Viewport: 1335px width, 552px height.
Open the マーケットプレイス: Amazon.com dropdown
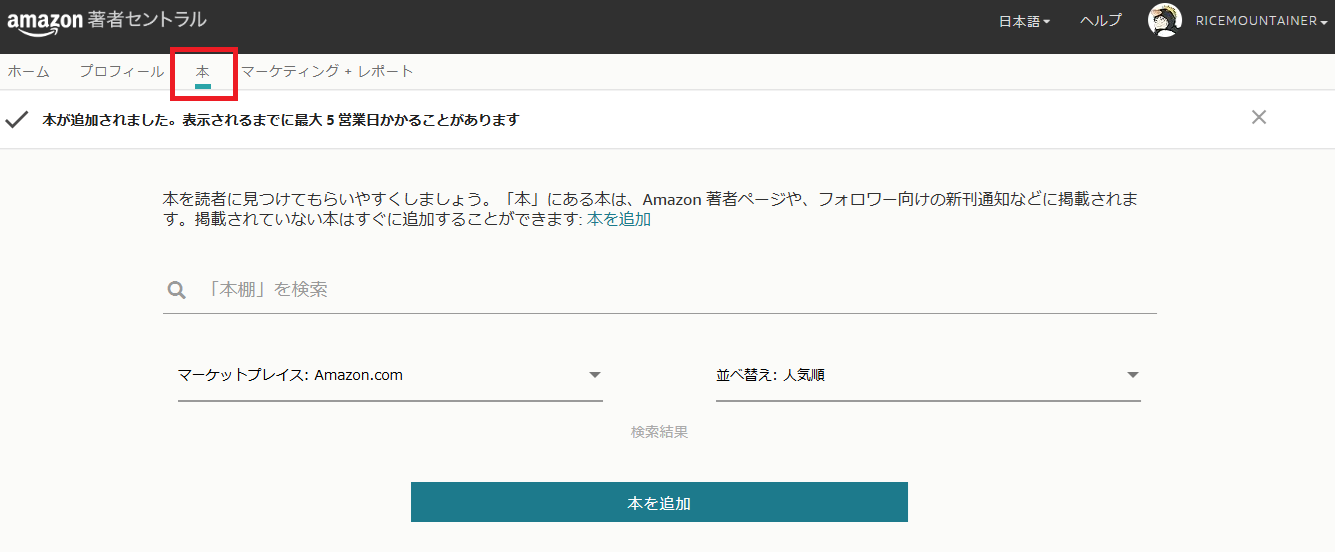pos(390,376)
